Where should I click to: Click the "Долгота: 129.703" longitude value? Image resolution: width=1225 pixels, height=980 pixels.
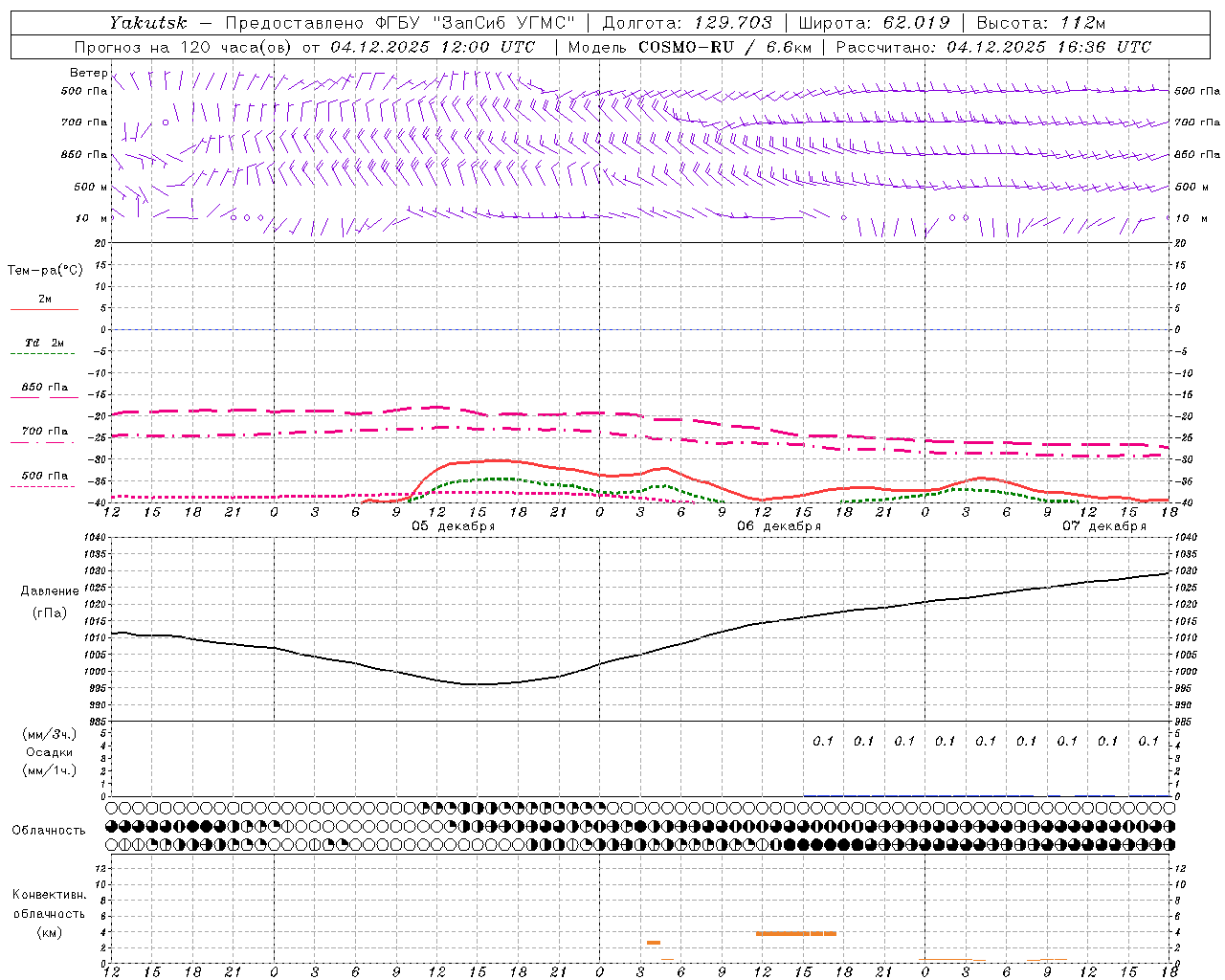(x=687, y=23)
